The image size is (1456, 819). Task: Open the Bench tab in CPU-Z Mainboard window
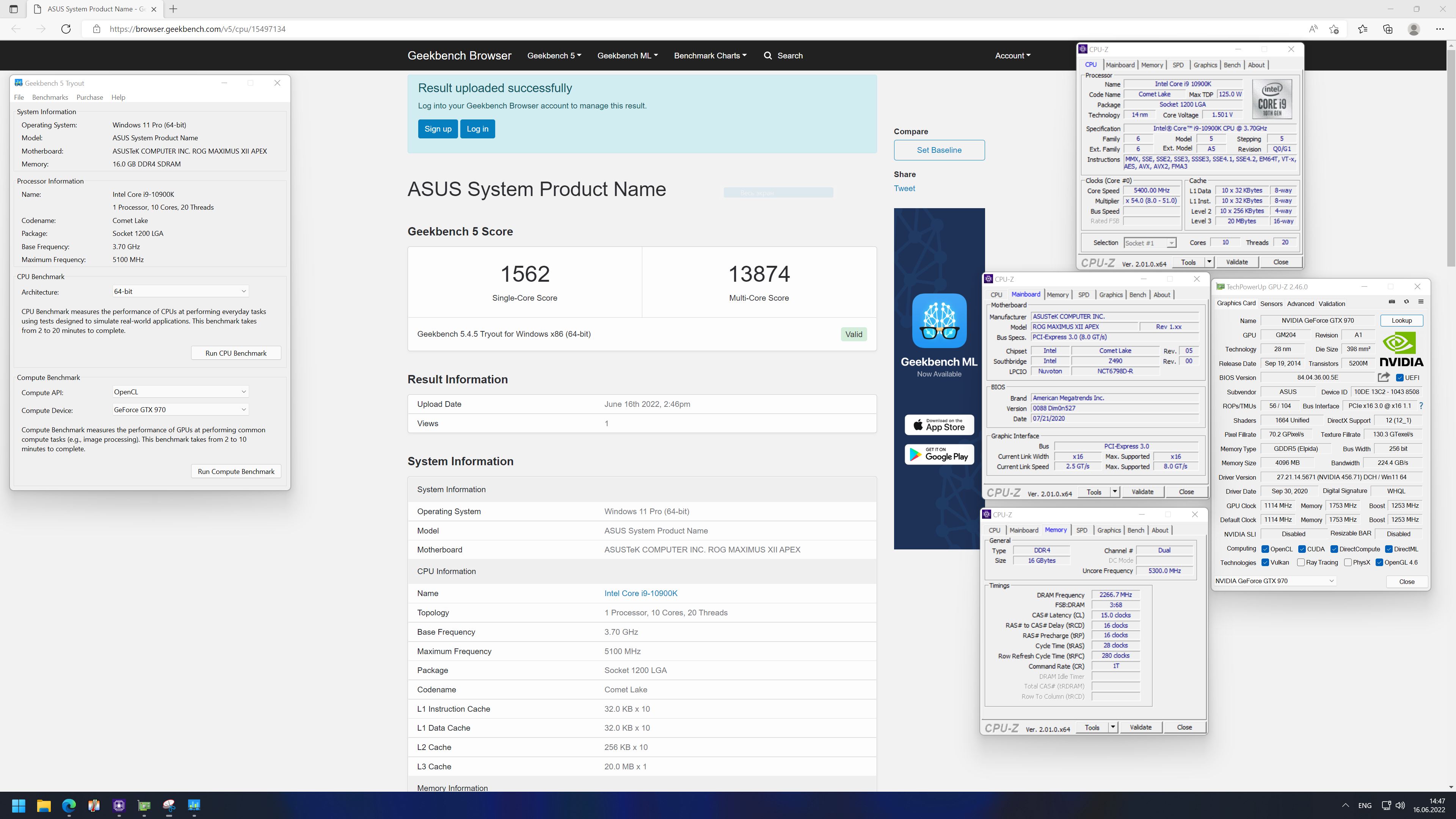pos(1137,295)
